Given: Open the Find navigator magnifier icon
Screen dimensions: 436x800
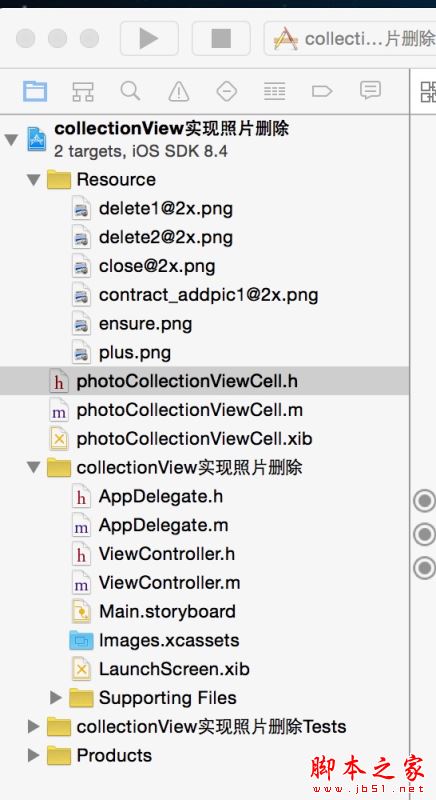Looking at the screenshot, I should 130,91.
